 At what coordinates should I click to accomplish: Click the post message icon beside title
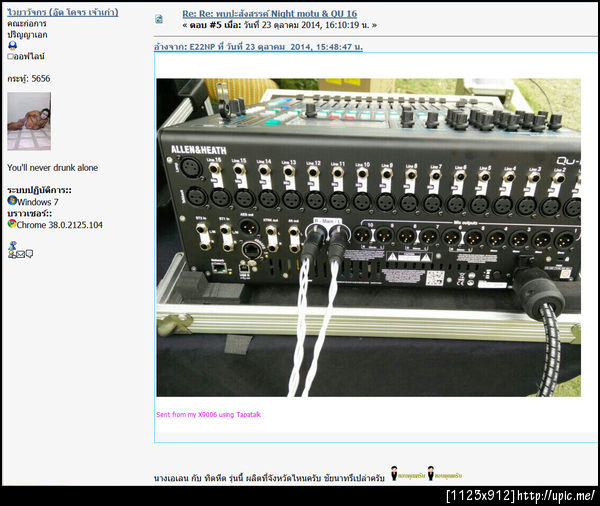coord(159,19)
